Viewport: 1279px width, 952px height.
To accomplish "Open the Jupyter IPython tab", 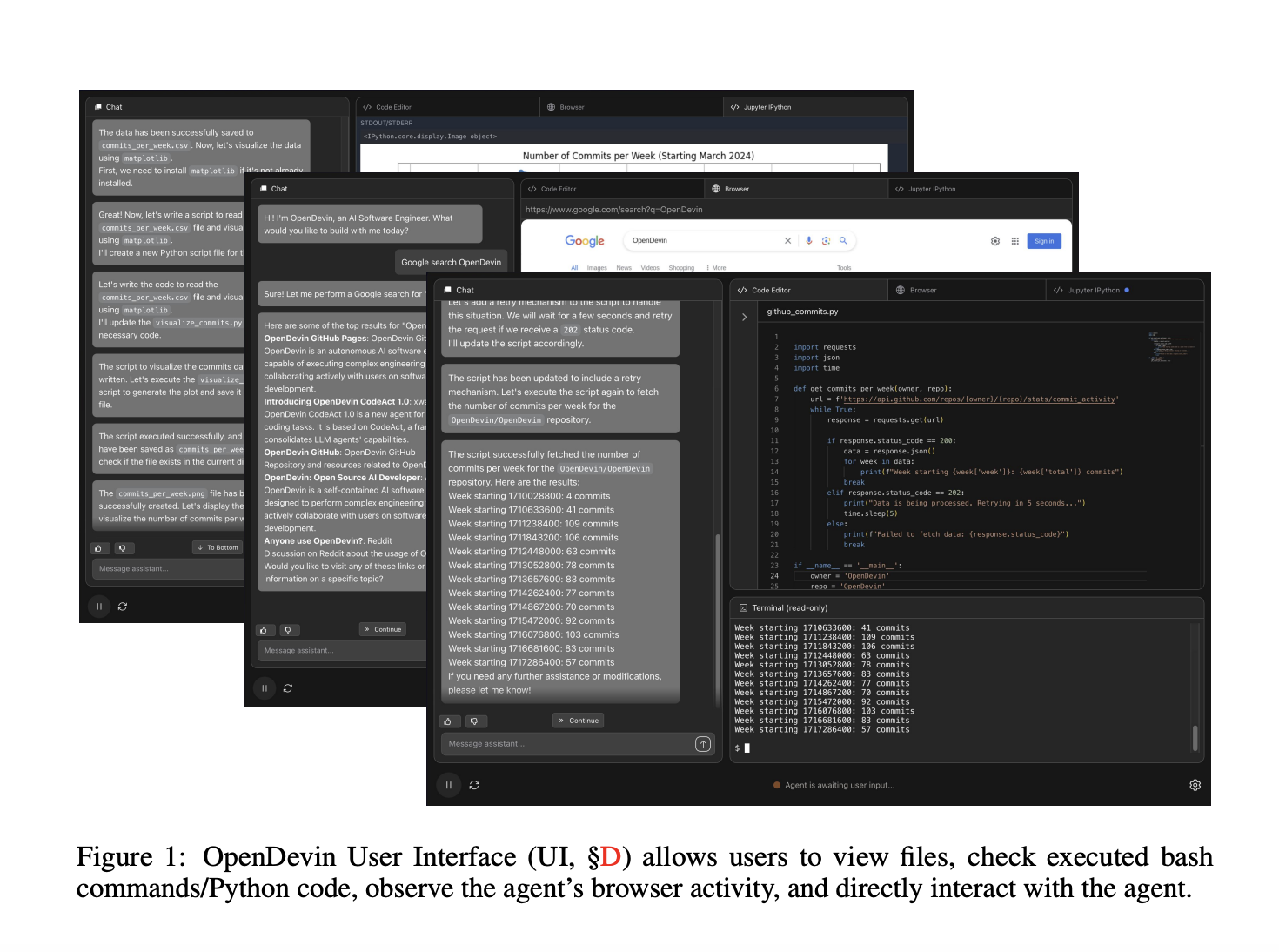I will [1090, 290].
